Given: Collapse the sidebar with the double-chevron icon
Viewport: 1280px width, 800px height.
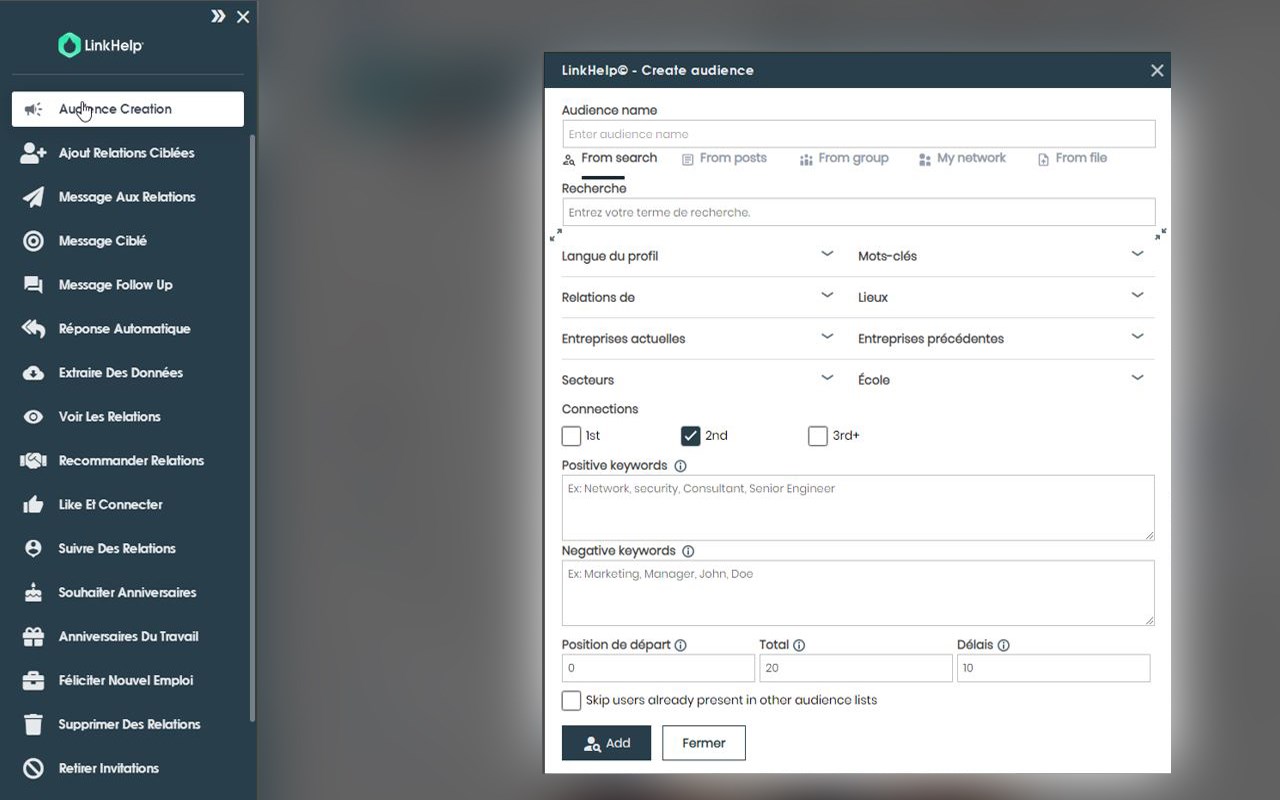Looking at the screenshot, I should [x=218, y=16].
